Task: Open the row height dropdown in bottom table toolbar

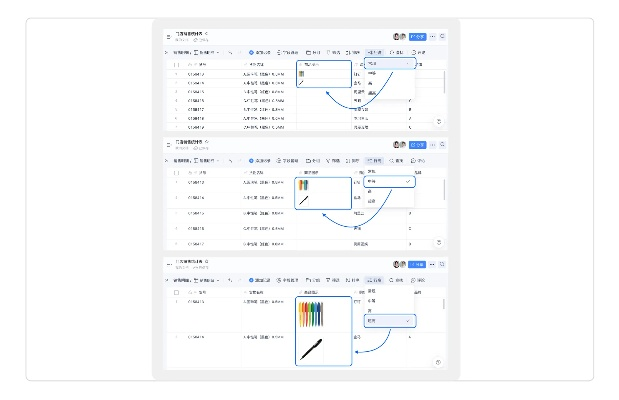Action: coord(373,280)
